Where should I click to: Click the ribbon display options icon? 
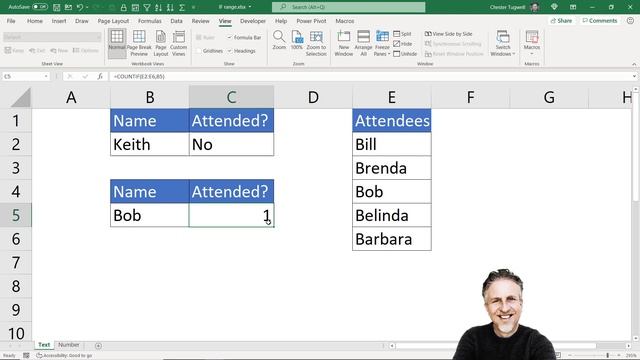click(573, 7)
